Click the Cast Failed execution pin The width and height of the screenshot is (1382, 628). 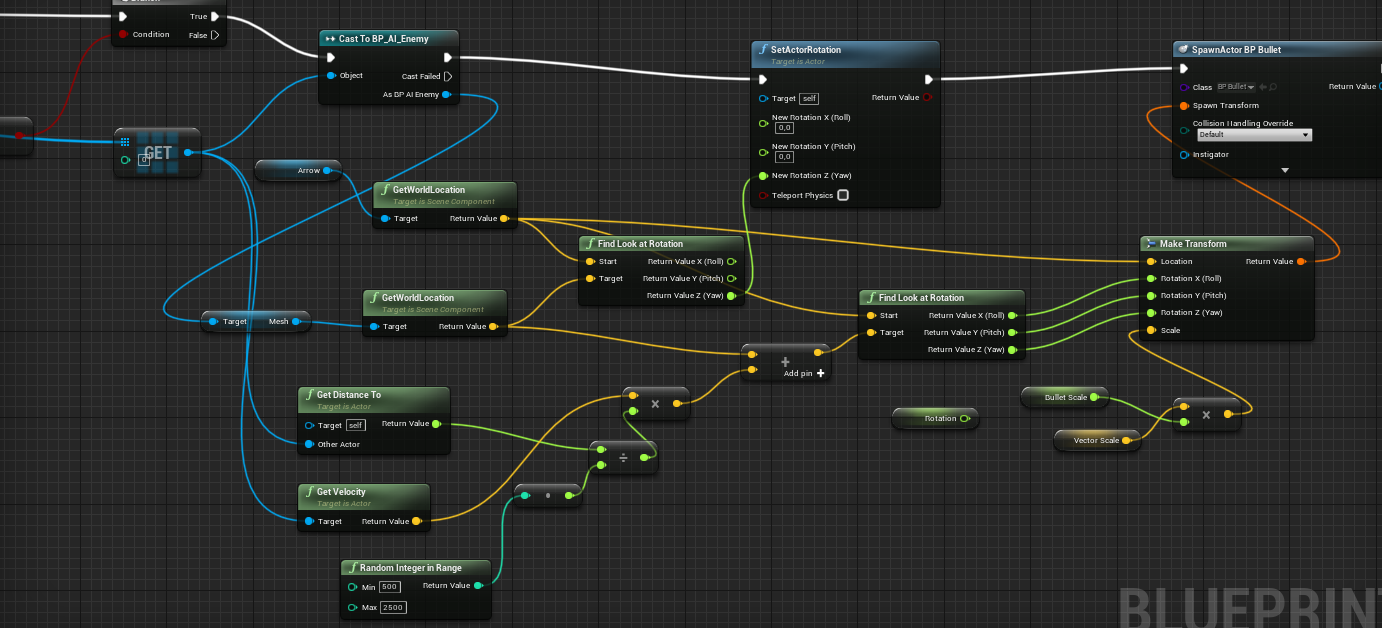coord(447,76)
